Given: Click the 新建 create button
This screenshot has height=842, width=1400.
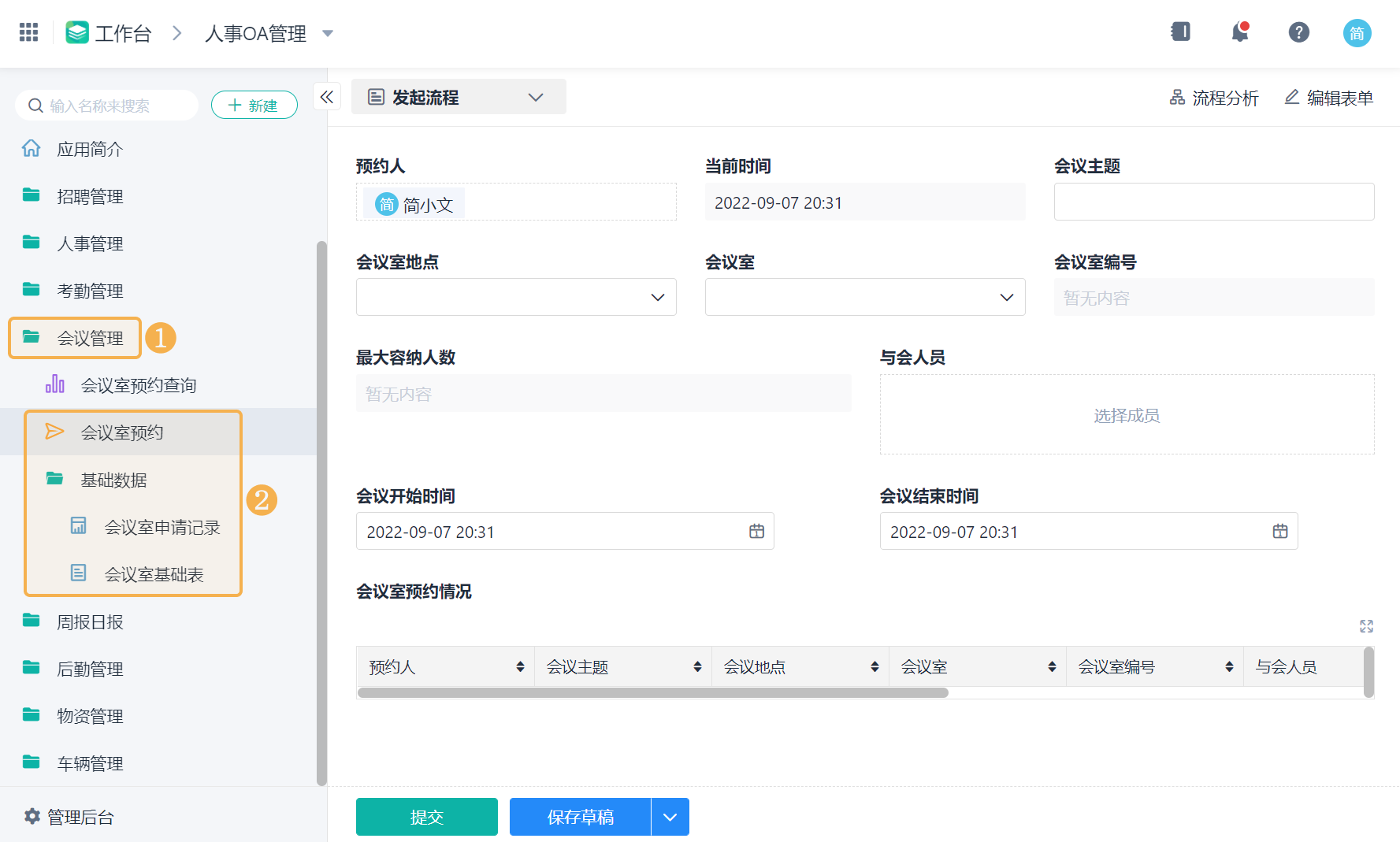Looking at the screenshot, I should (254, 105).
